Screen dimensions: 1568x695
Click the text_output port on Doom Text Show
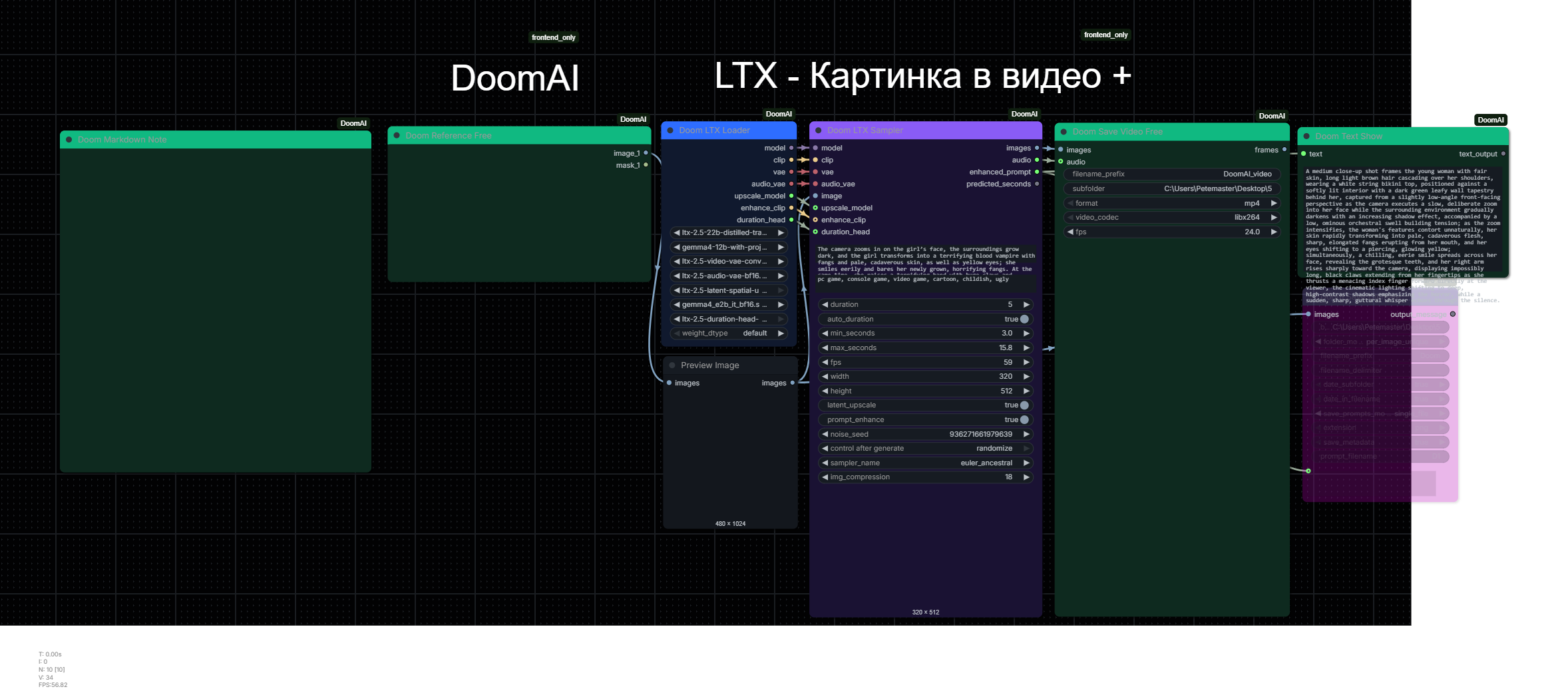click(1503, 154)
